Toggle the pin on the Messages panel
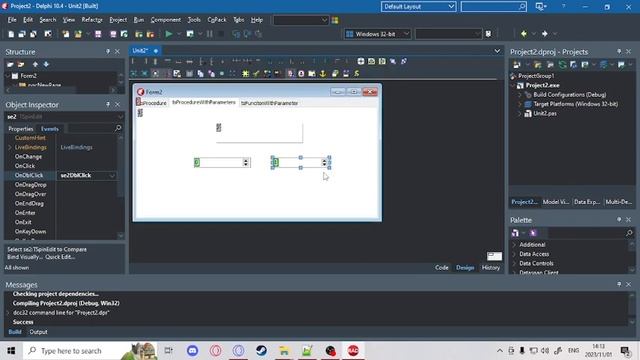The image size is (640, 360). pyautogui.click(x=619, y=284)
